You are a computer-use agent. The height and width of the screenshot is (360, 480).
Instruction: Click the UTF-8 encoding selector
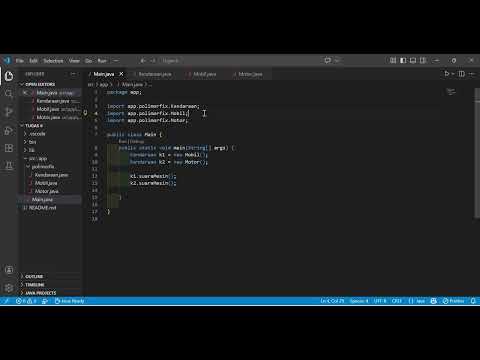pyautogui.click(x=380, y=301)
